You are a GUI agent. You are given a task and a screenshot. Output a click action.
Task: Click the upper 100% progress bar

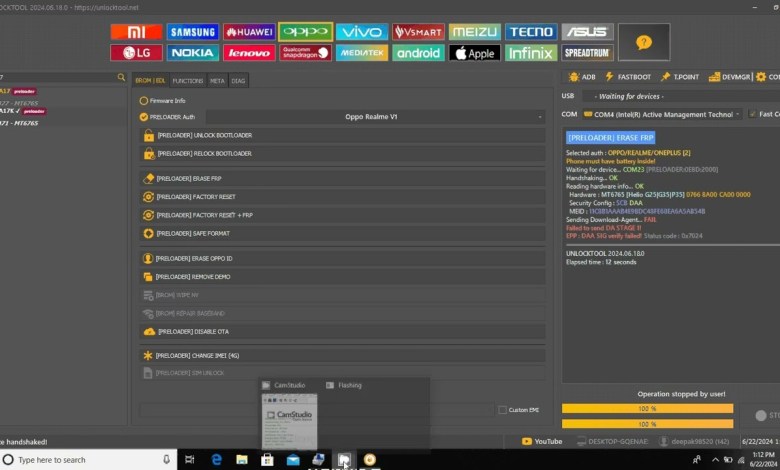tap(647, 408)
